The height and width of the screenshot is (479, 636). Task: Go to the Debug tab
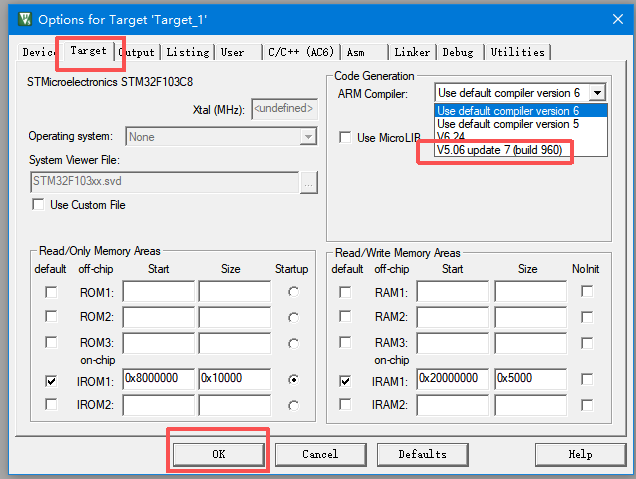click(458, 52)
